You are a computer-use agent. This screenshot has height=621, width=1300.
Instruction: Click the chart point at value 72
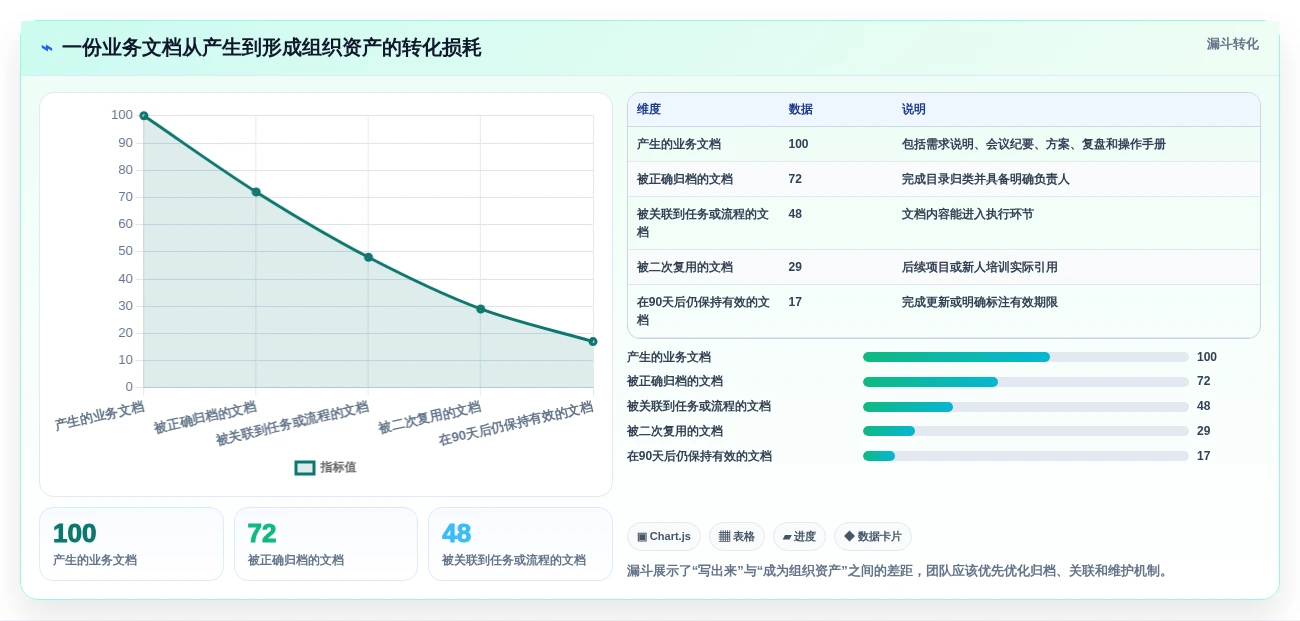coord(256,192)
